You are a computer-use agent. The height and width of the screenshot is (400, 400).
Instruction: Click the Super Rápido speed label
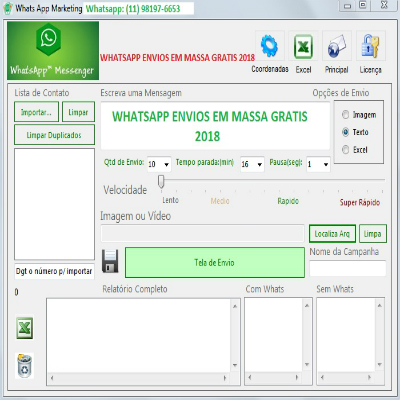(x=360, y=202)
